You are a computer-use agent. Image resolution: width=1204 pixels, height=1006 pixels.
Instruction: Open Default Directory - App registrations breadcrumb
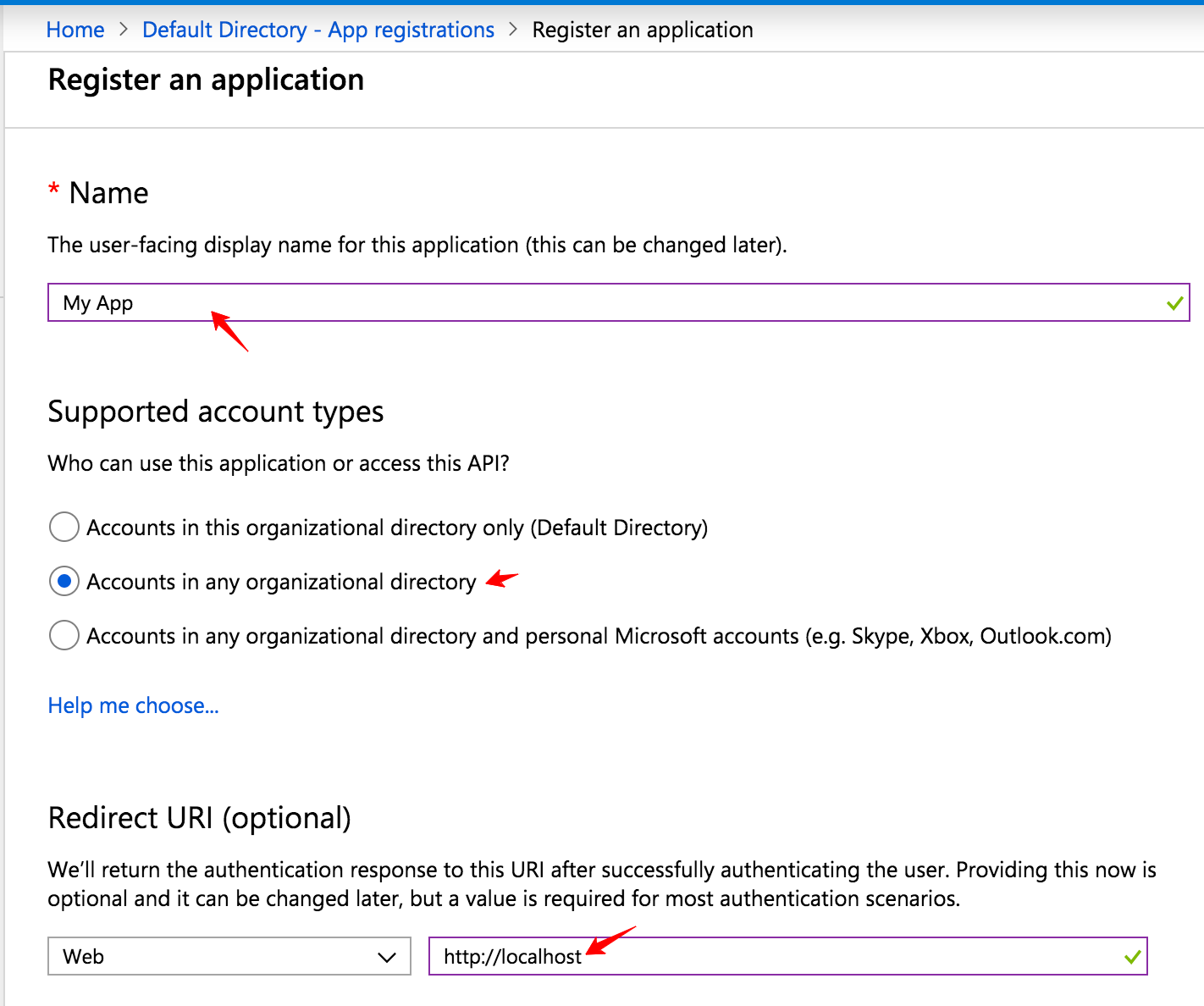318,30
